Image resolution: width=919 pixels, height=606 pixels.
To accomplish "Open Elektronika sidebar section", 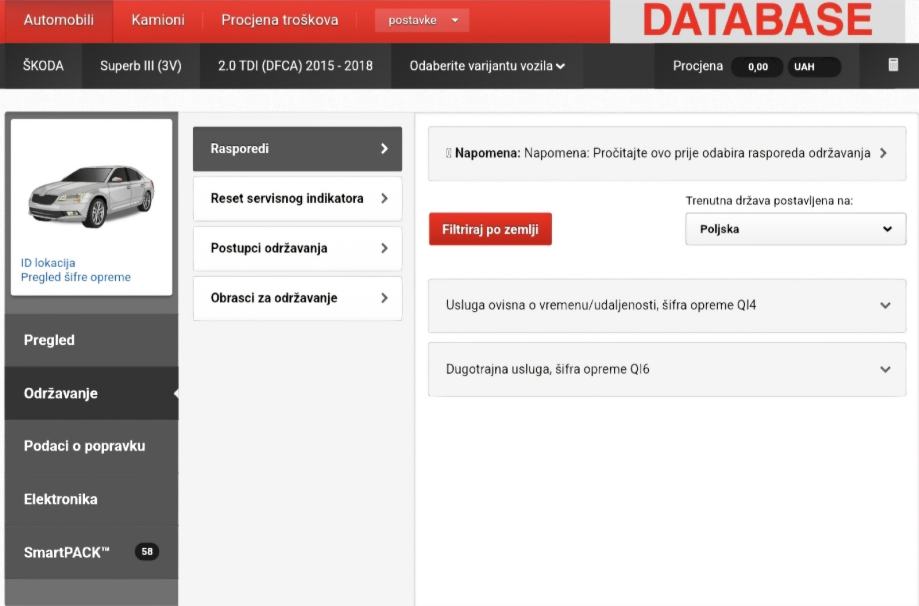I will click(91, 499).
